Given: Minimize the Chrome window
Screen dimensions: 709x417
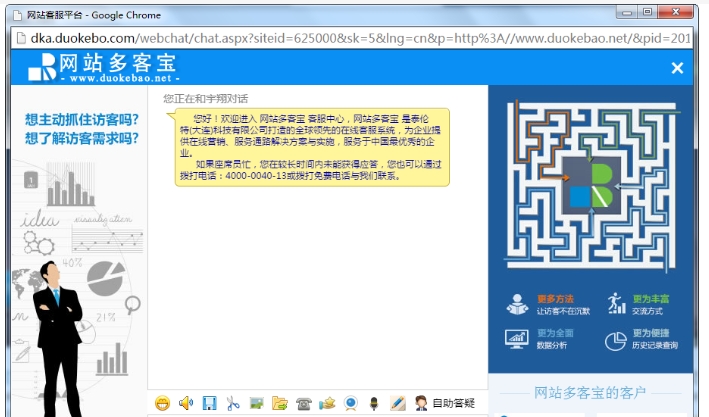Looking at the screenshot, I should tap(627, 12).
